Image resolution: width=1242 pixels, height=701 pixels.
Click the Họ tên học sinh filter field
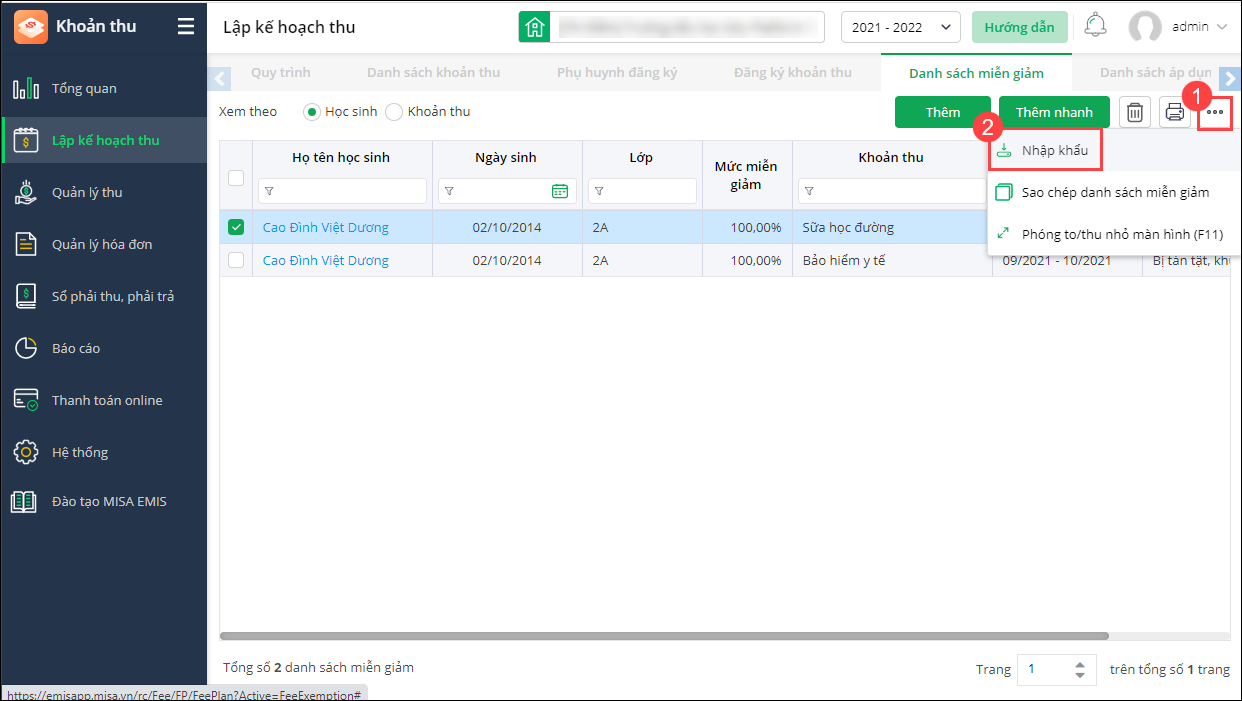point(342,191)
